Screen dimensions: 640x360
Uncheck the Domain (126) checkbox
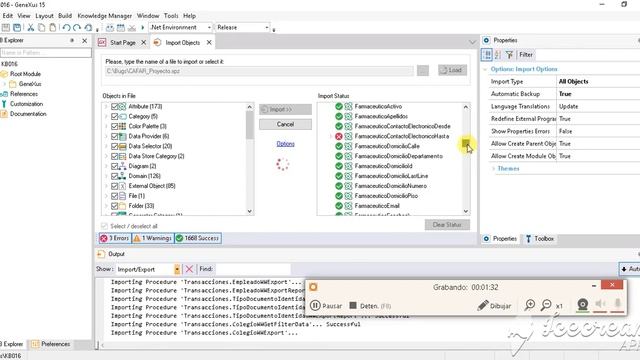coord(114,176)
